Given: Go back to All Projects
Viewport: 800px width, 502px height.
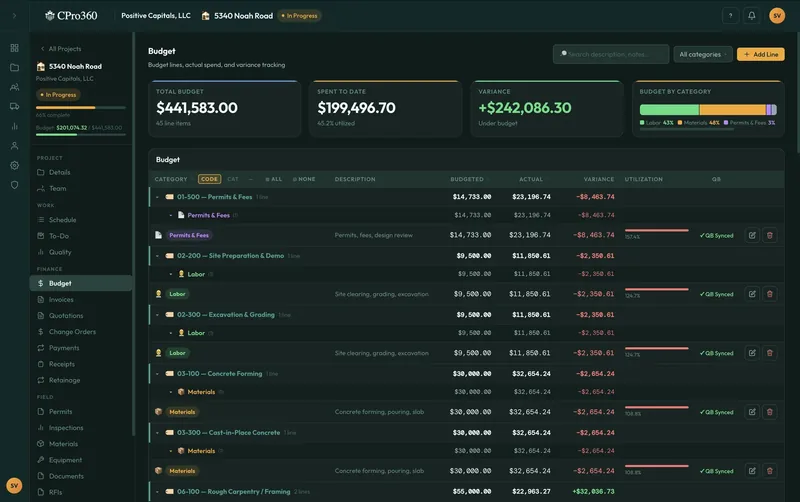Looking at the screenshot, I should 61,48.
